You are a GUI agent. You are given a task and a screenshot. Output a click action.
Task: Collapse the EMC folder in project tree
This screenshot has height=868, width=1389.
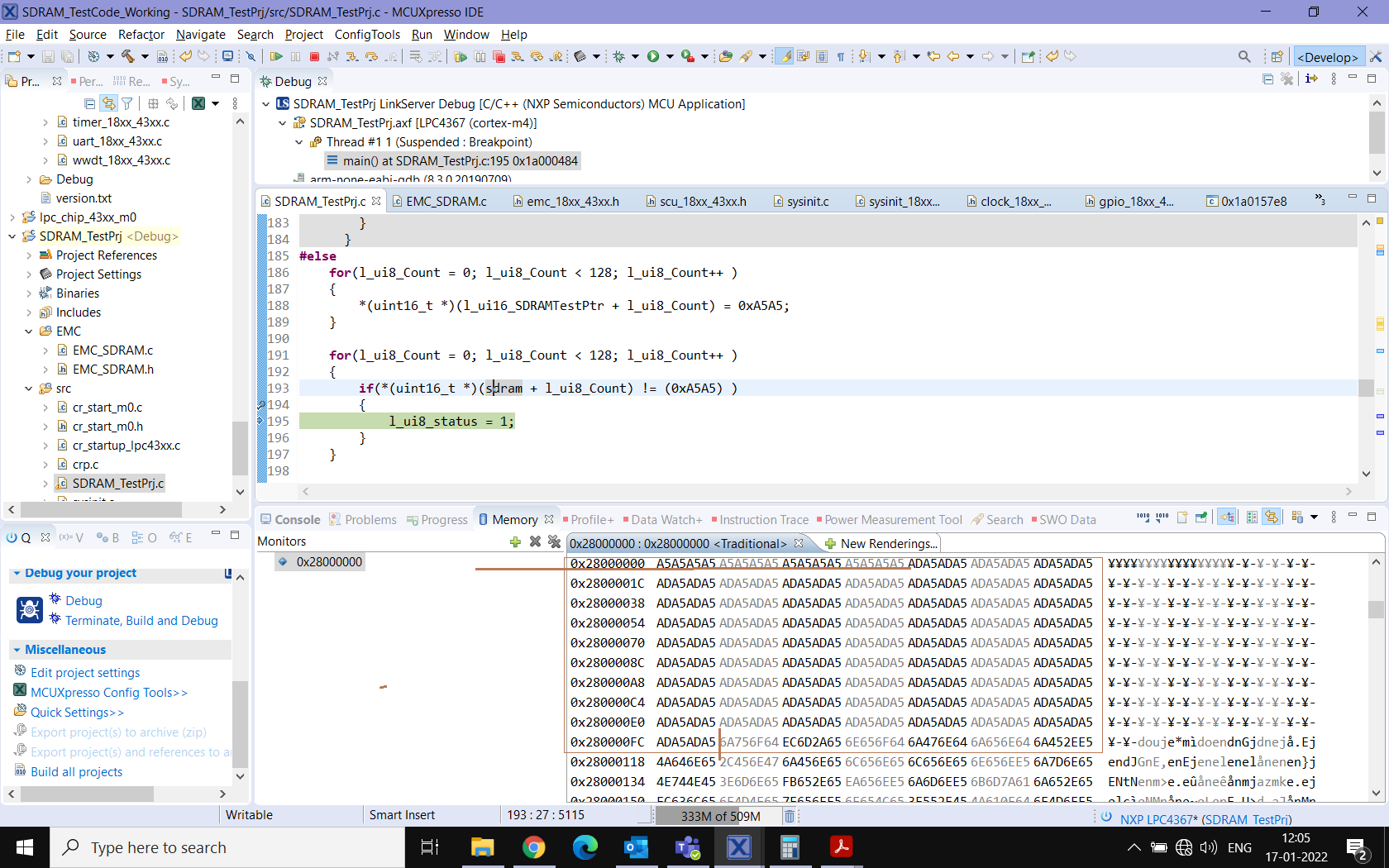(x=29, y=331)
